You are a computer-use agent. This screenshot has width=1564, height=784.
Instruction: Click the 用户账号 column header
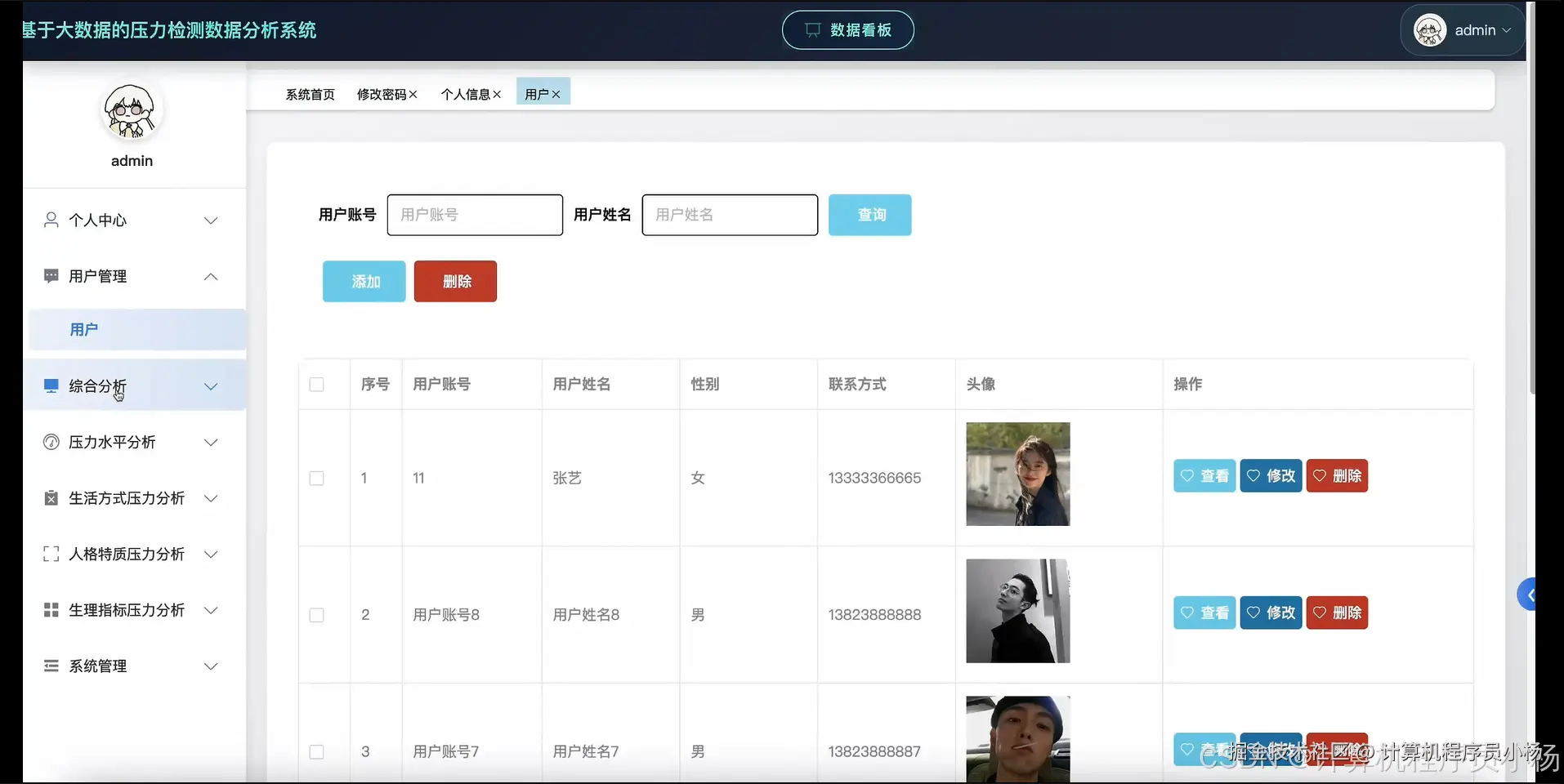tap(442, 384)
